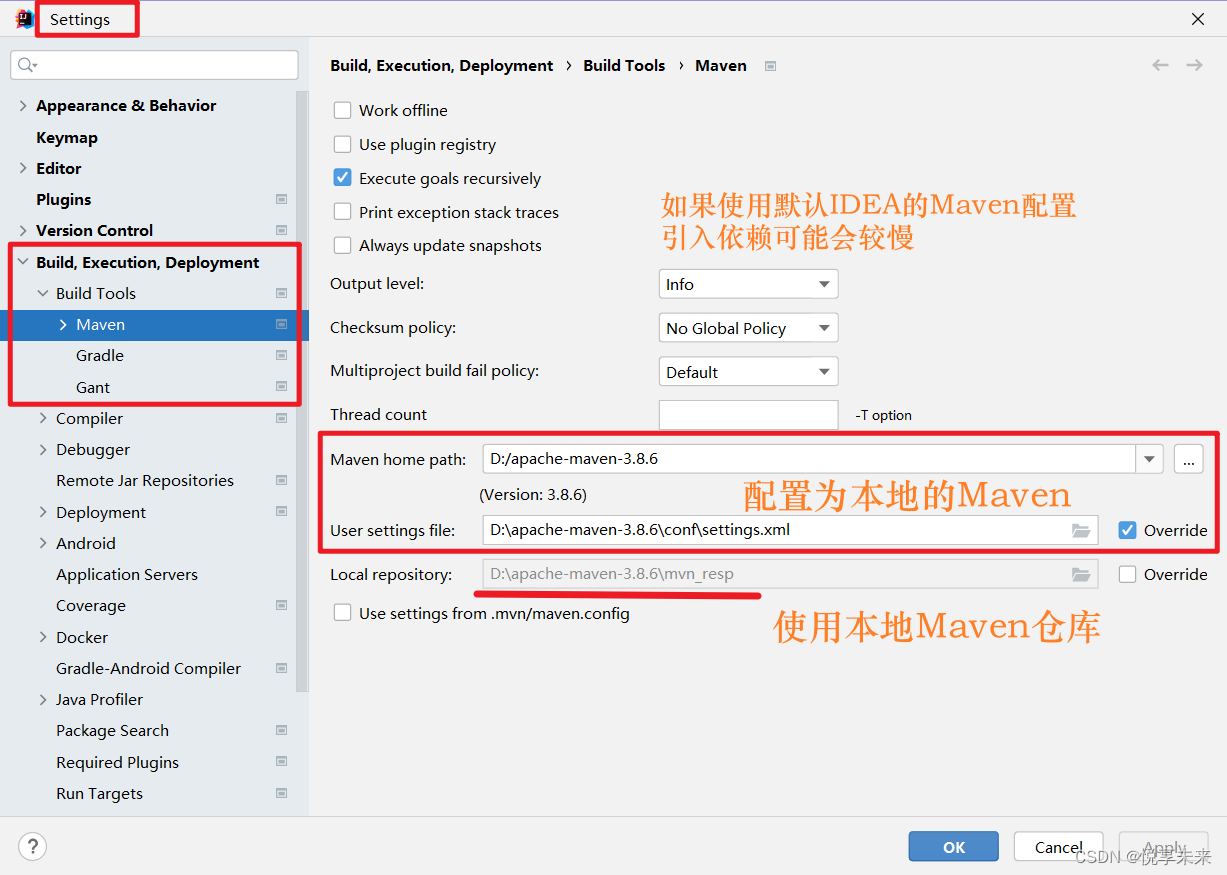Click project-level icon on Coverage row
Screen dimensions: 1227x875
coord(281,606)
